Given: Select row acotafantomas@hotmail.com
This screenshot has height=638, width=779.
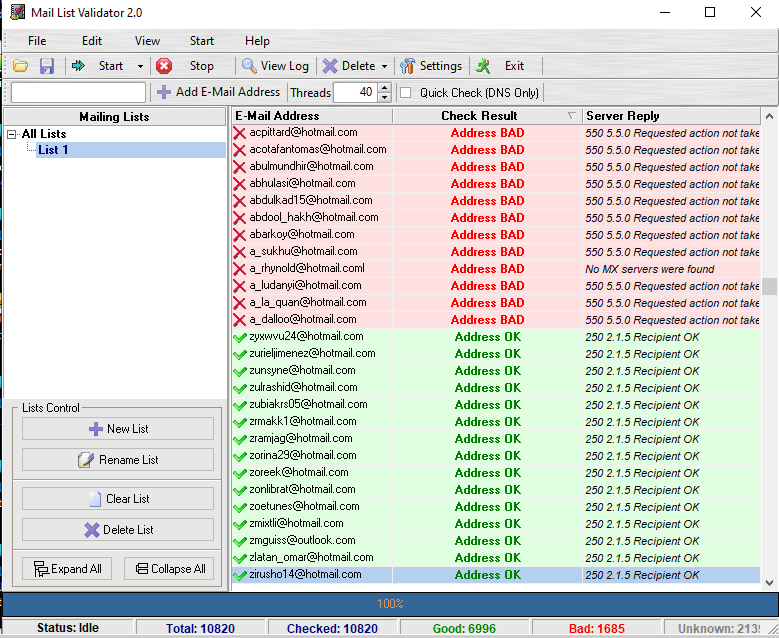Looking at the screenshot, I should [x=496, y=150].
